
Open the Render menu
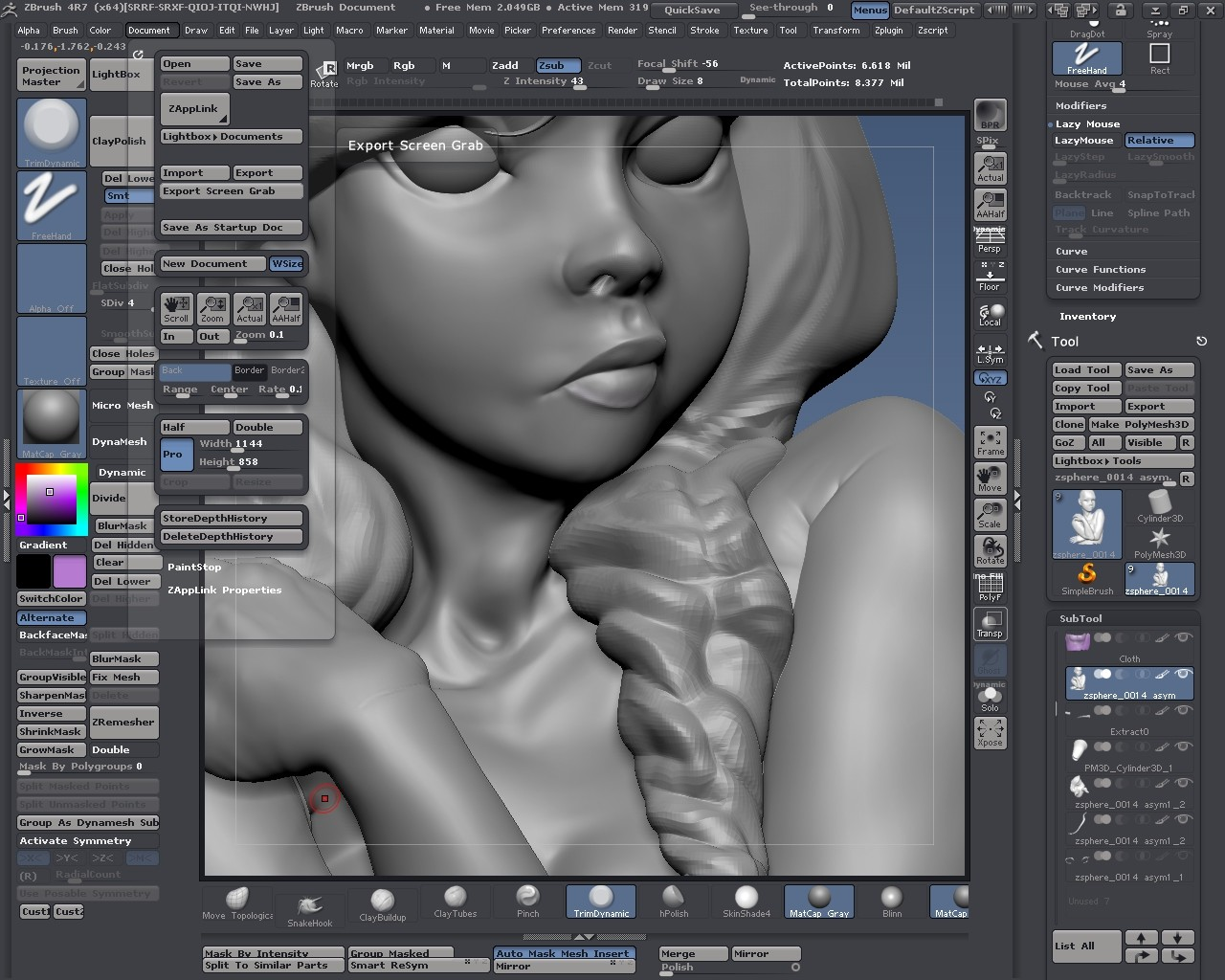[x=622, y=31]
